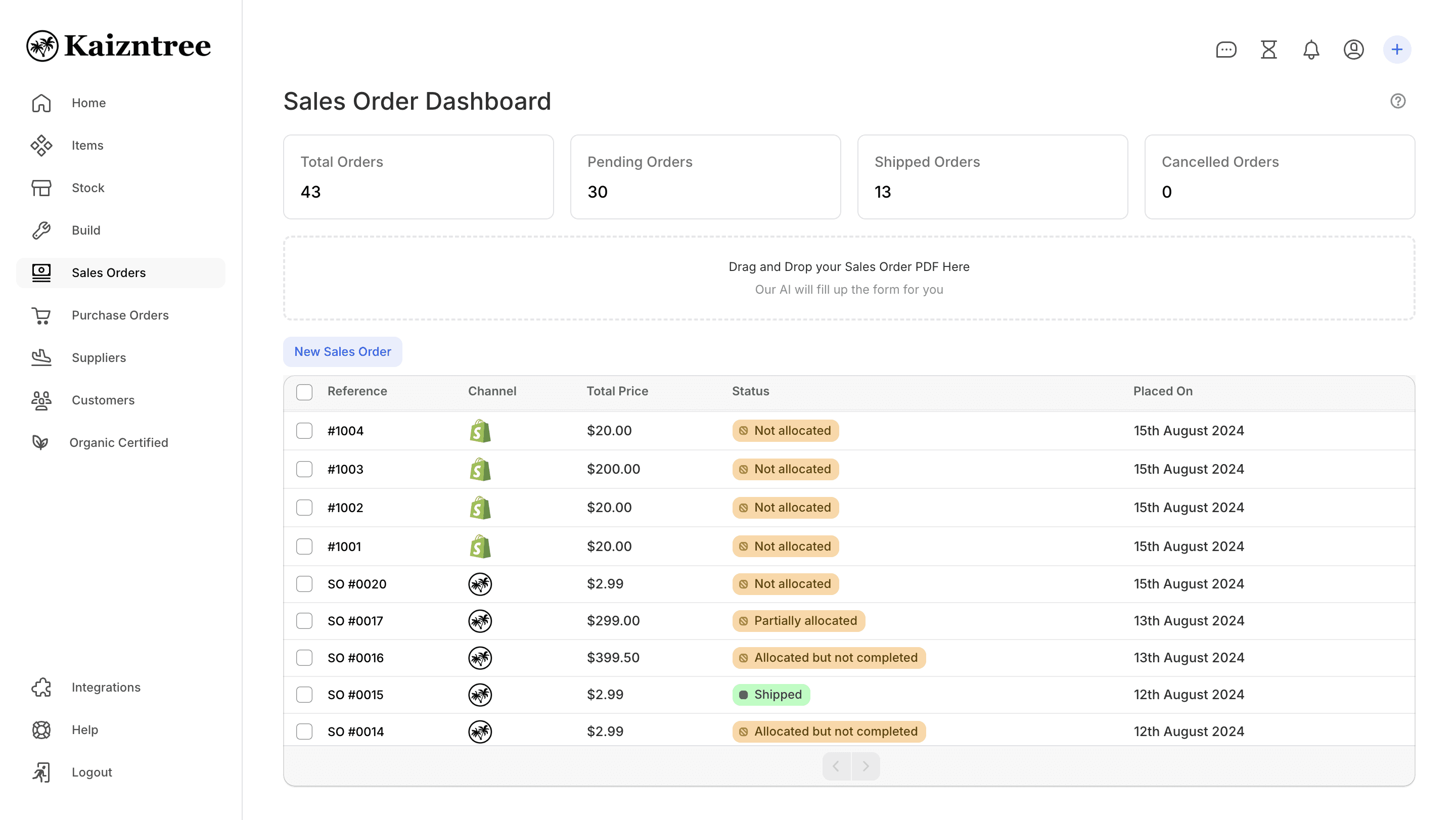
Task: Navigate to Integrations in the sidebar
Action: [x=106, y=687]
